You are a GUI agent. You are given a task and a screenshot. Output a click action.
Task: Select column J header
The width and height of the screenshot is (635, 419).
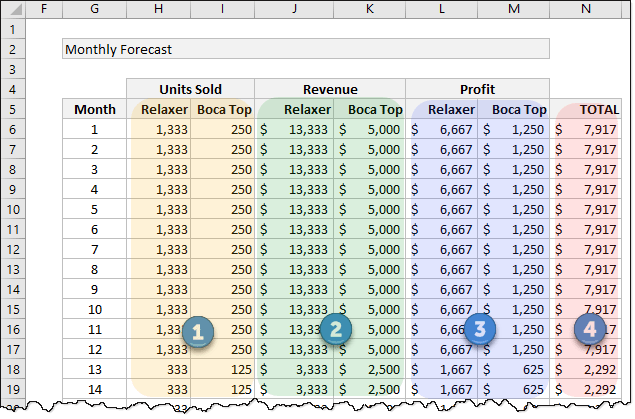(x=294, y=9)
